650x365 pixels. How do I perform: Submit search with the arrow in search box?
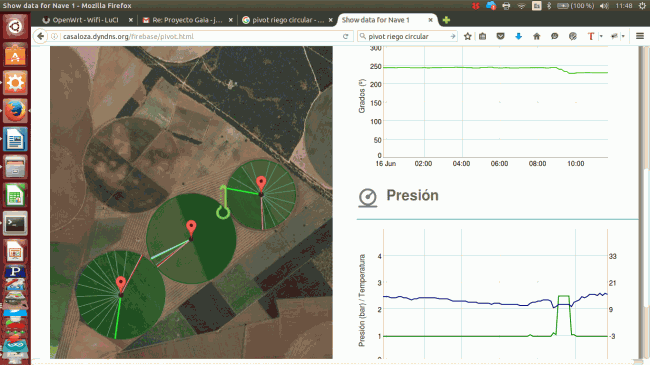click(x=452, y=36)
